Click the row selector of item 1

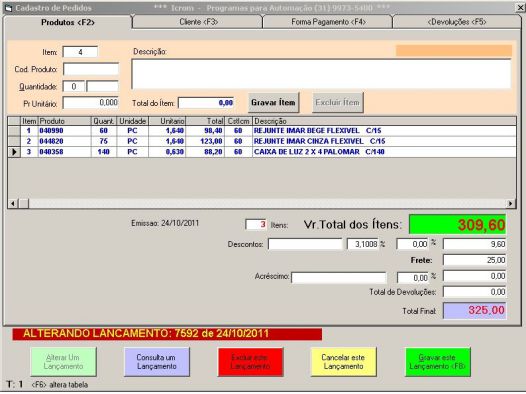coord(14,130)
